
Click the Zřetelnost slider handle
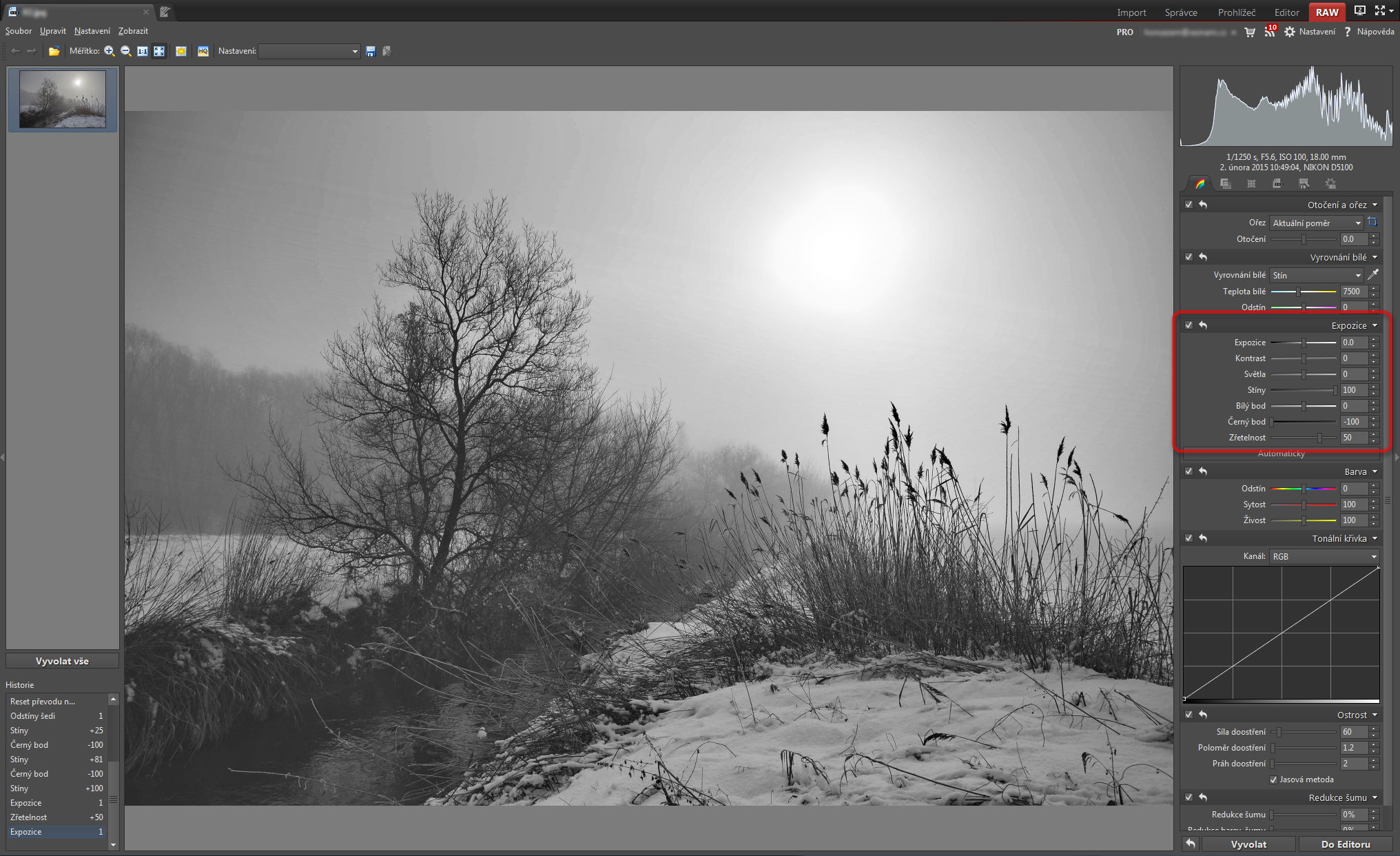pyautogui.click(x=1319, y=438)
